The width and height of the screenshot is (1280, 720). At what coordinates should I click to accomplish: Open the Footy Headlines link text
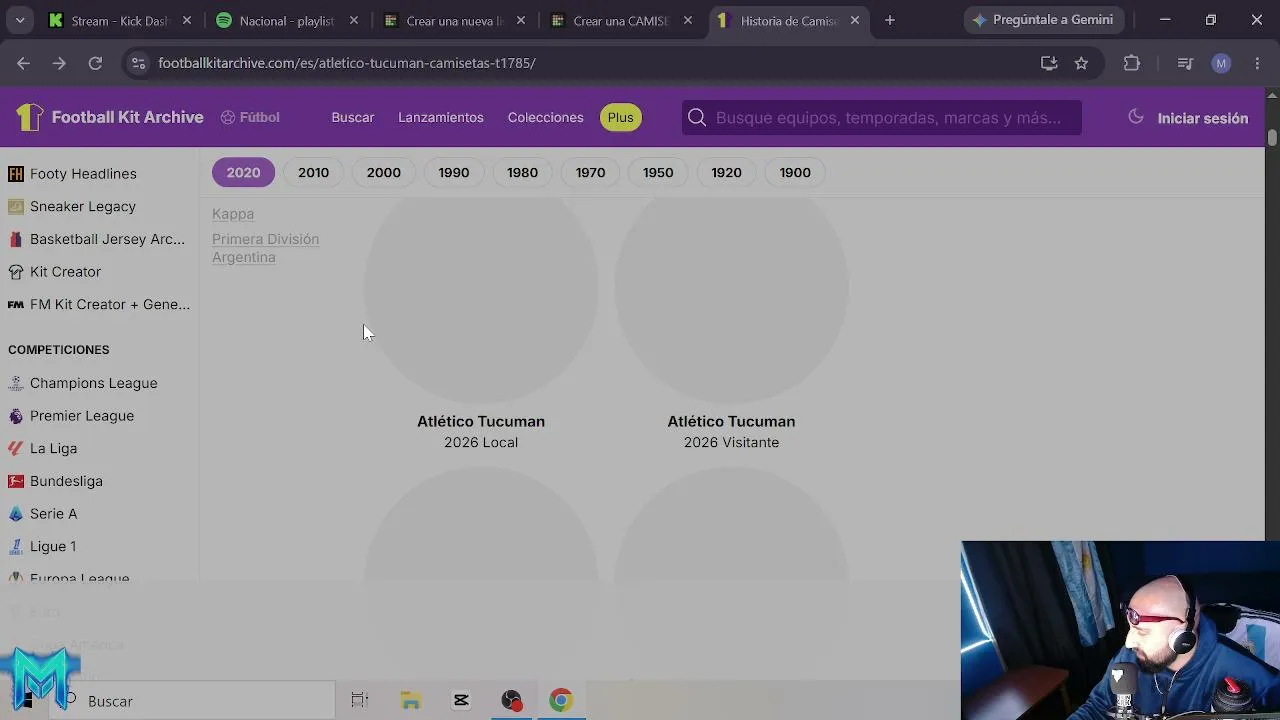83,174
